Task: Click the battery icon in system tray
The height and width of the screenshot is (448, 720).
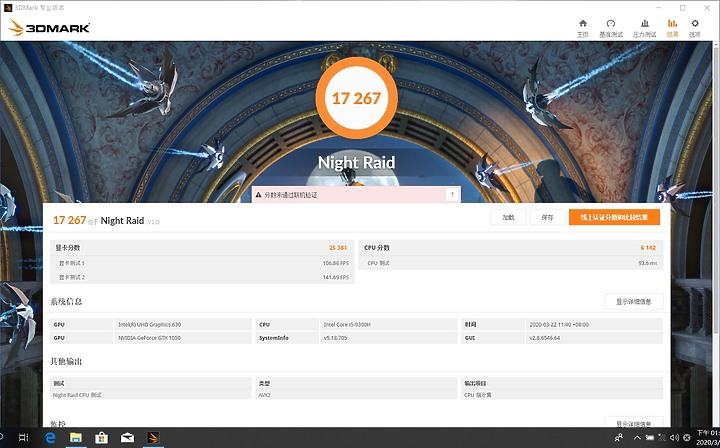Action: click(649, 437)
